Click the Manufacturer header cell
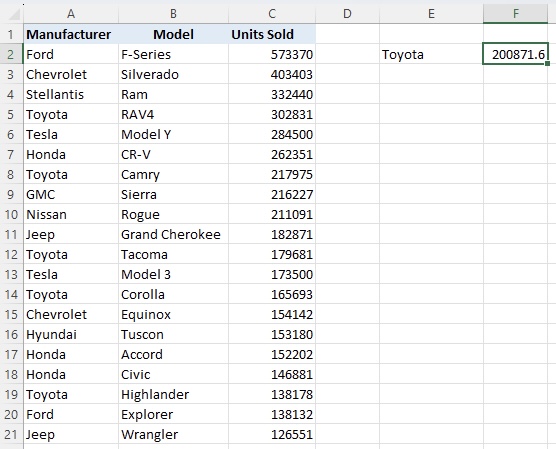This screenshot has width=556, height=449. click(71, 34)
